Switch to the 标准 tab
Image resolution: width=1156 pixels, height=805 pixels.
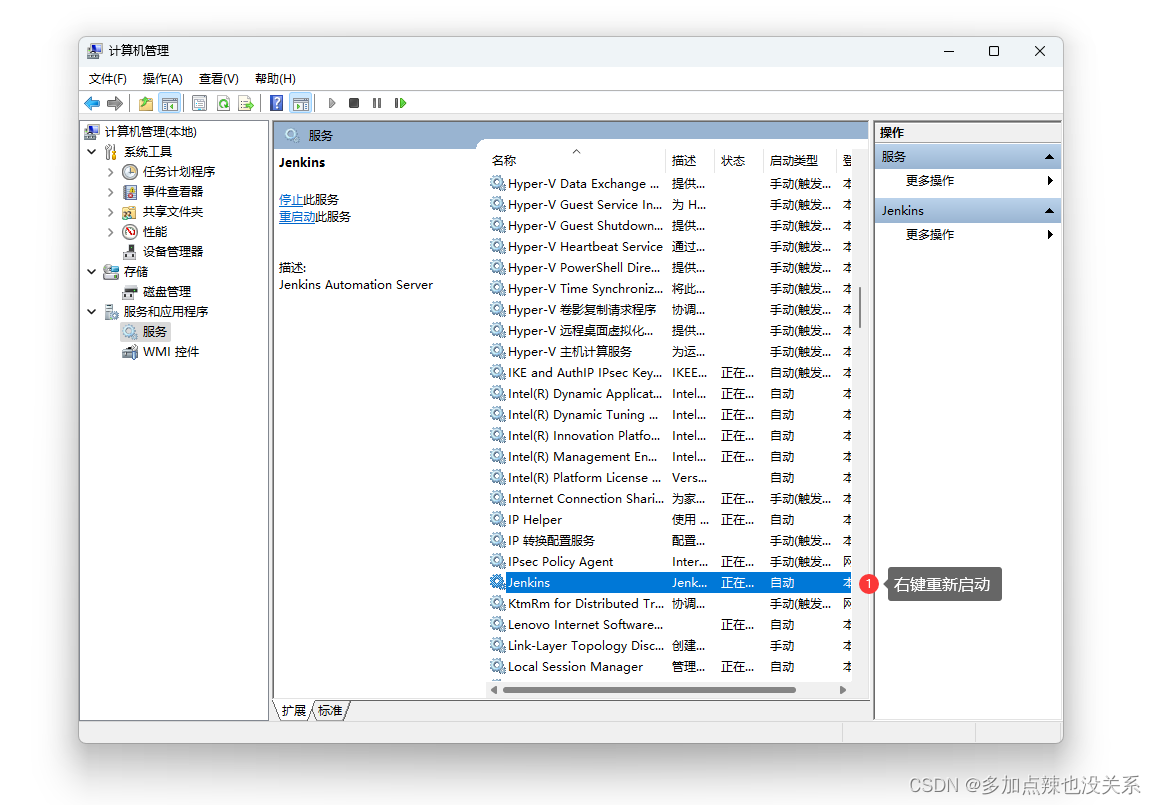pyautogui.click(x=331, y=711)
